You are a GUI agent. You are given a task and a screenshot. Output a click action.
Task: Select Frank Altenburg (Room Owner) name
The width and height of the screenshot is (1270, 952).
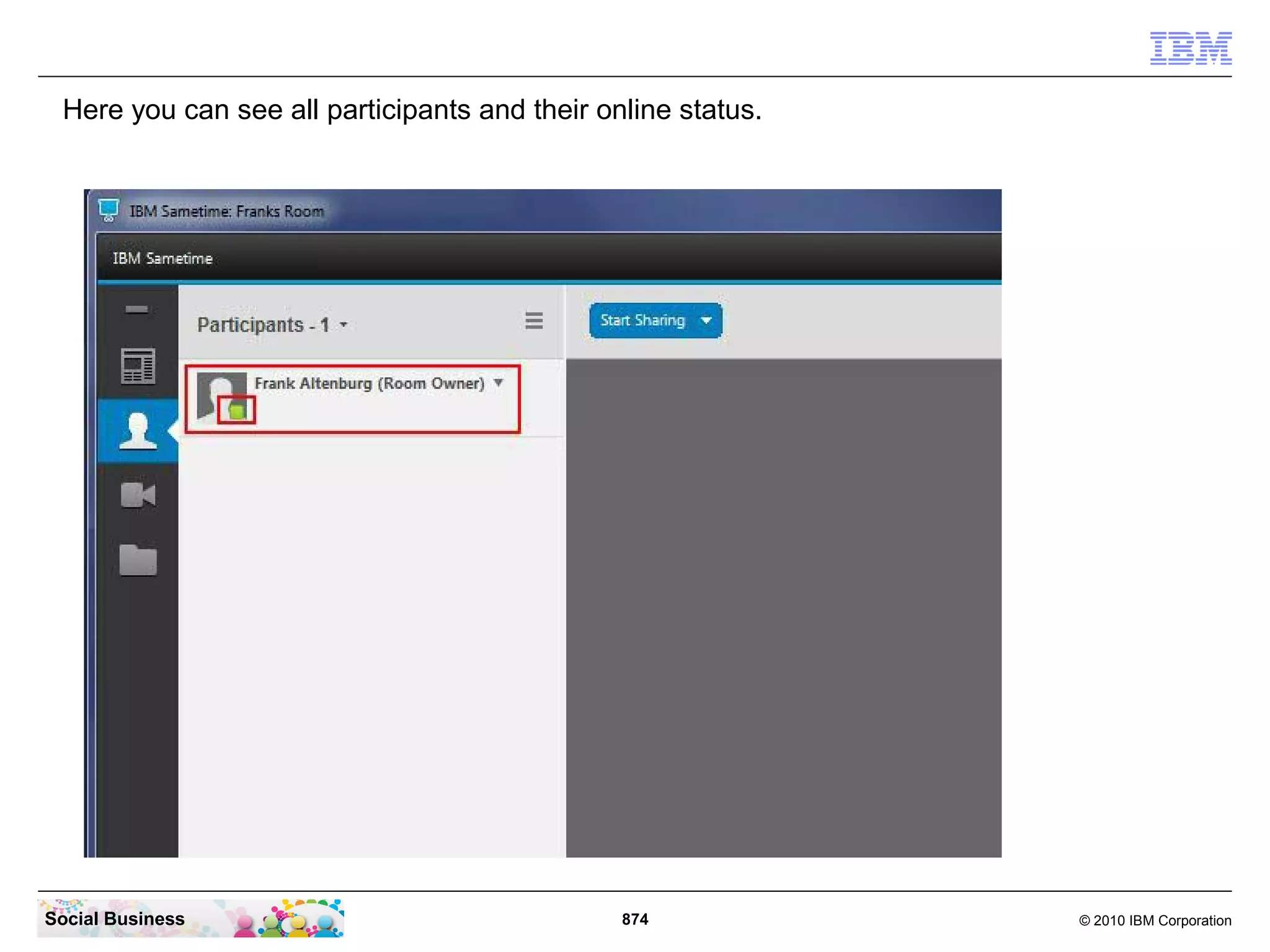point(370,384)
